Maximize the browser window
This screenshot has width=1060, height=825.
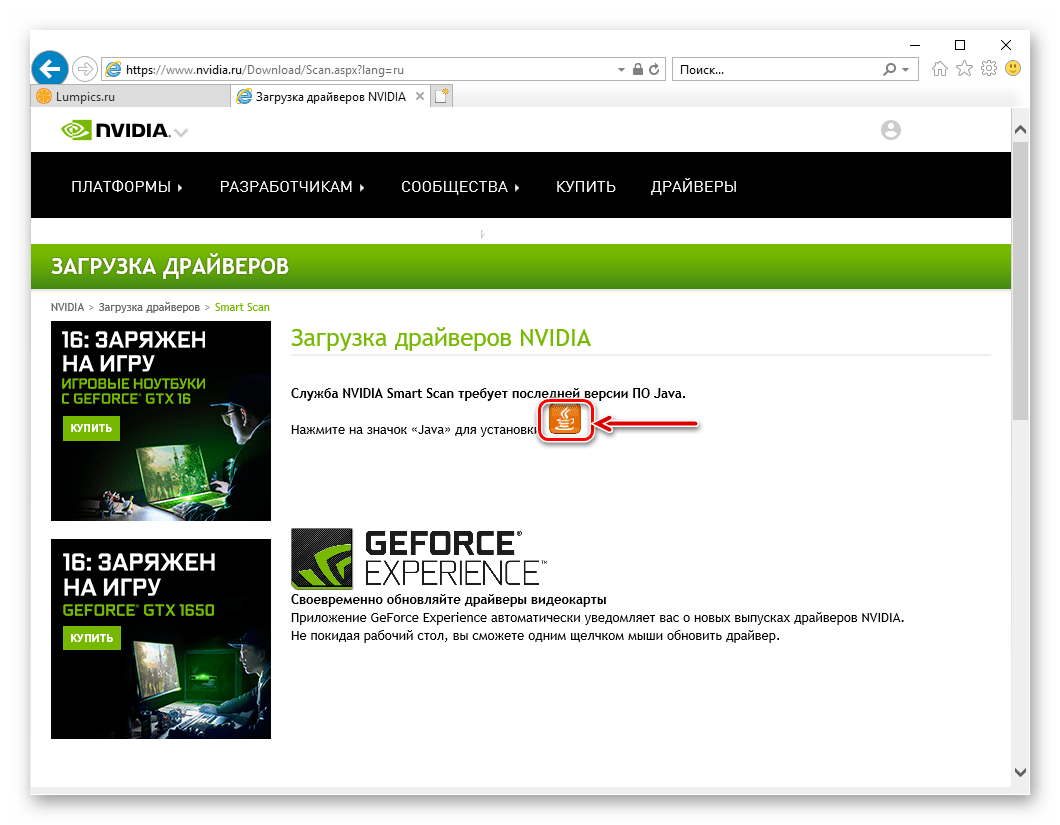pyautogui.click(x=959, y=45)
